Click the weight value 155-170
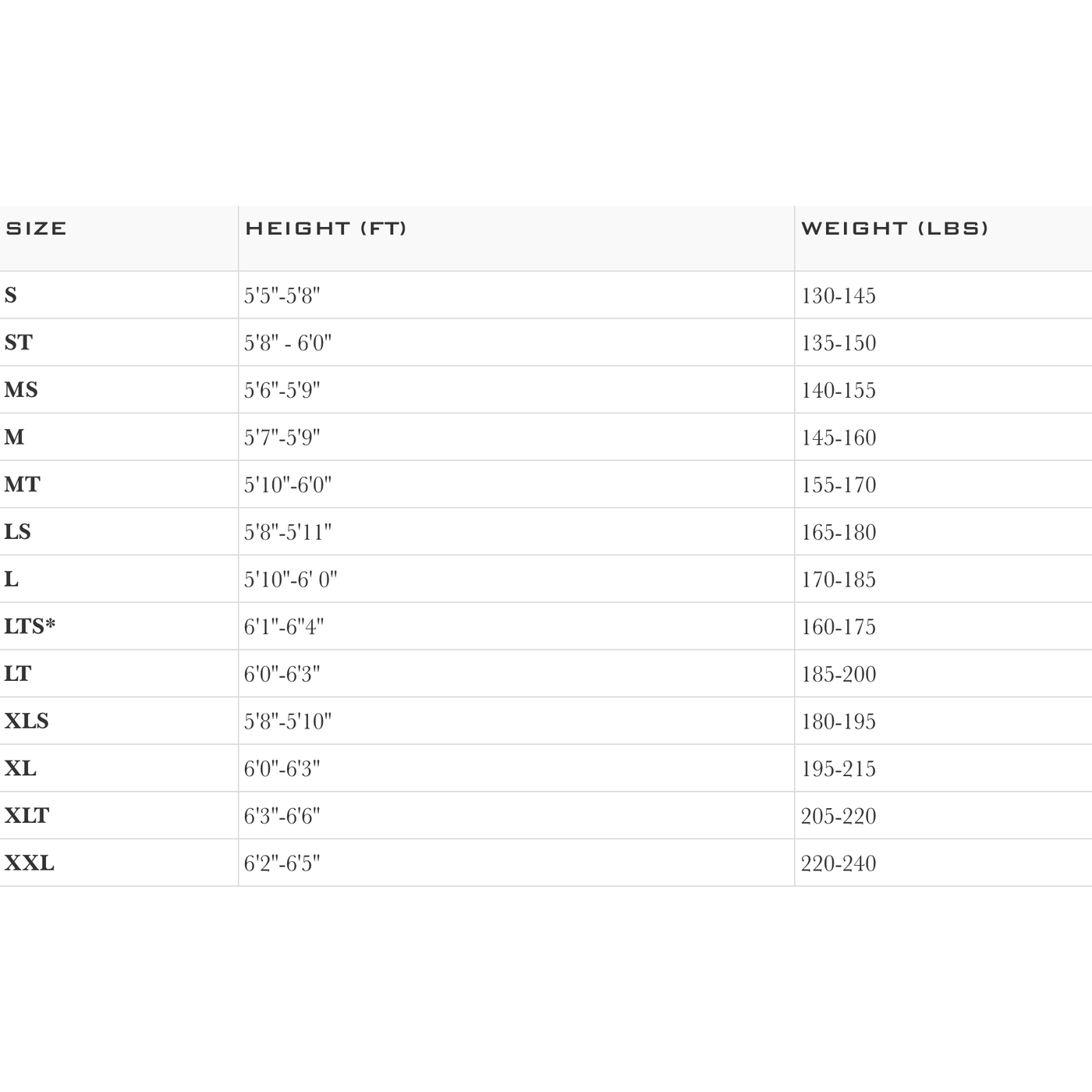1092x1092 pixels. tap(838, 484)
